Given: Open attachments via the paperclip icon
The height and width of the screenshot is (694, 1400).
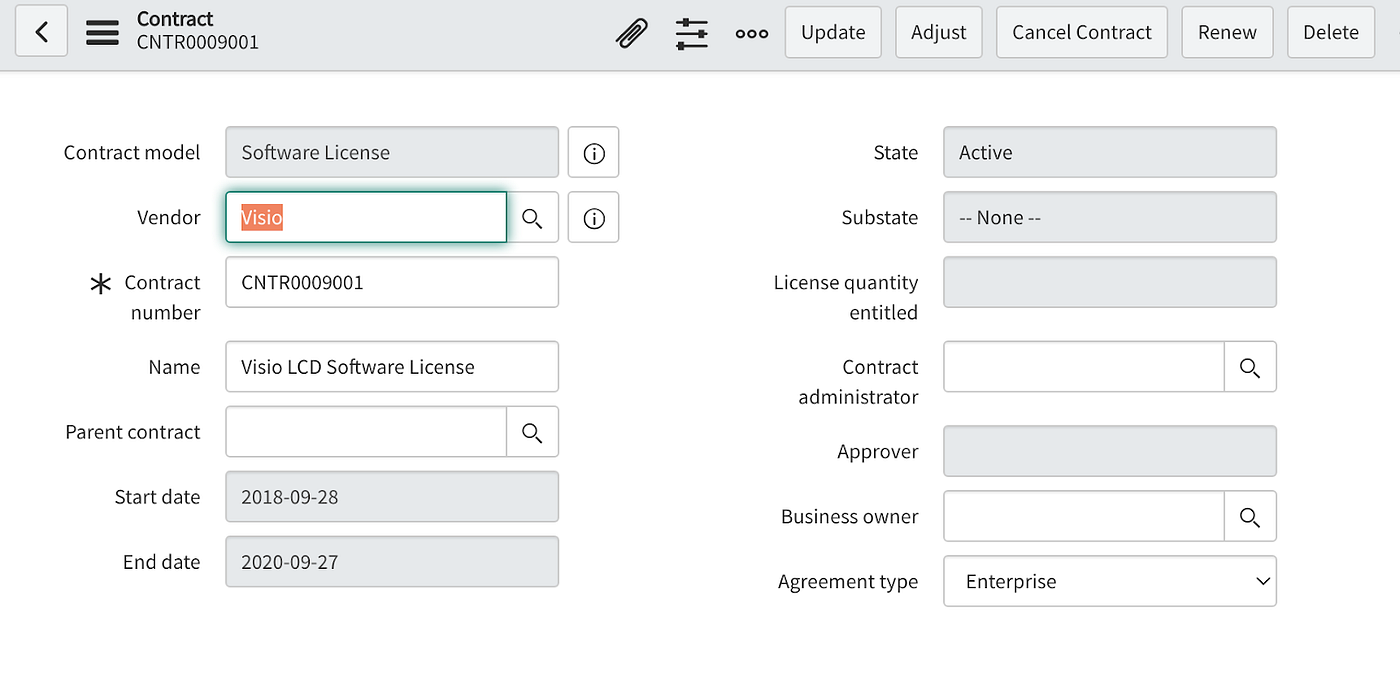Looking at the screenshot, I should [631, 32].
